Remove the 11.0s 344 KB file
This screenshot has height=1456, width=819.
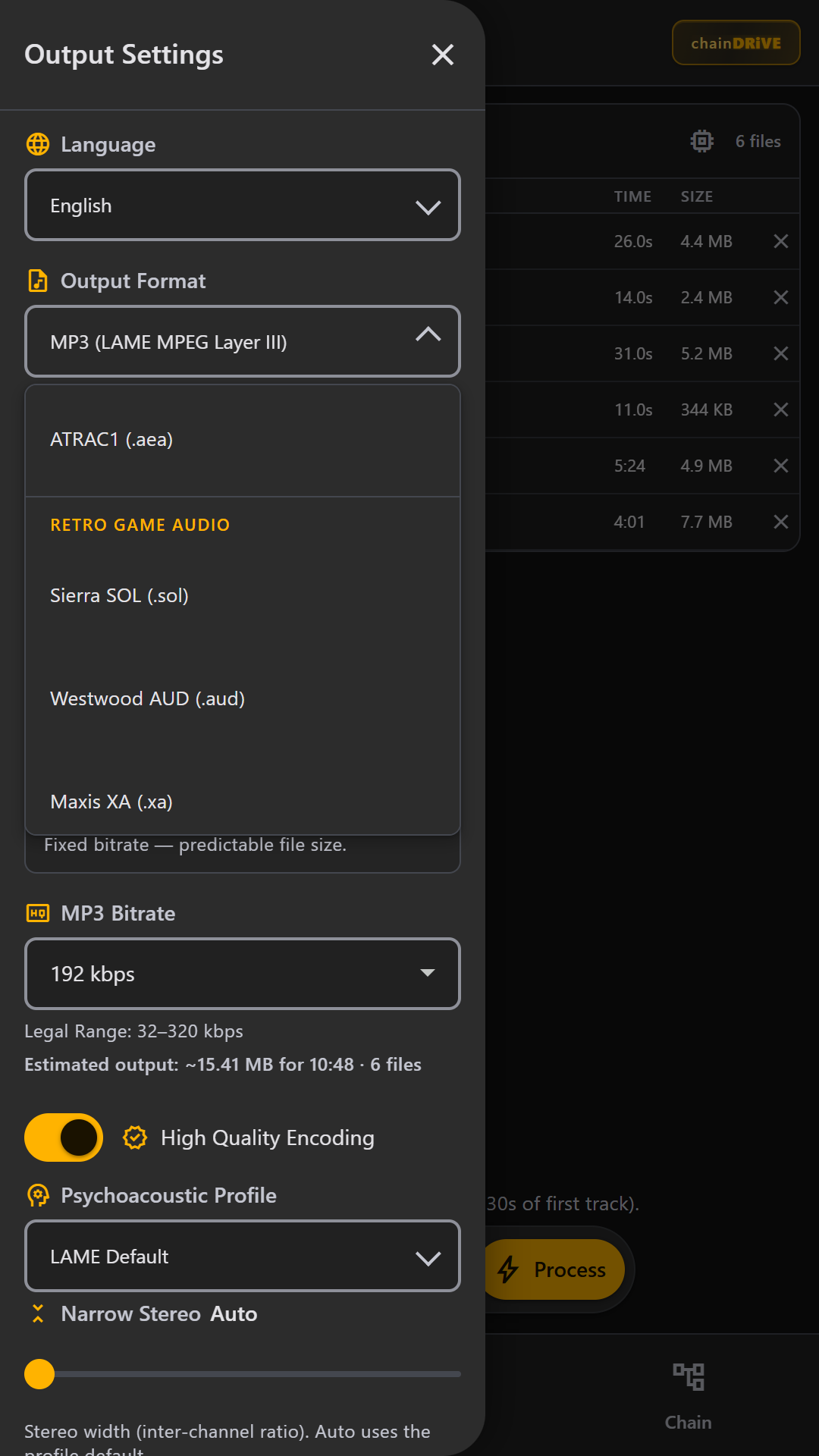[x=781, y=409]
